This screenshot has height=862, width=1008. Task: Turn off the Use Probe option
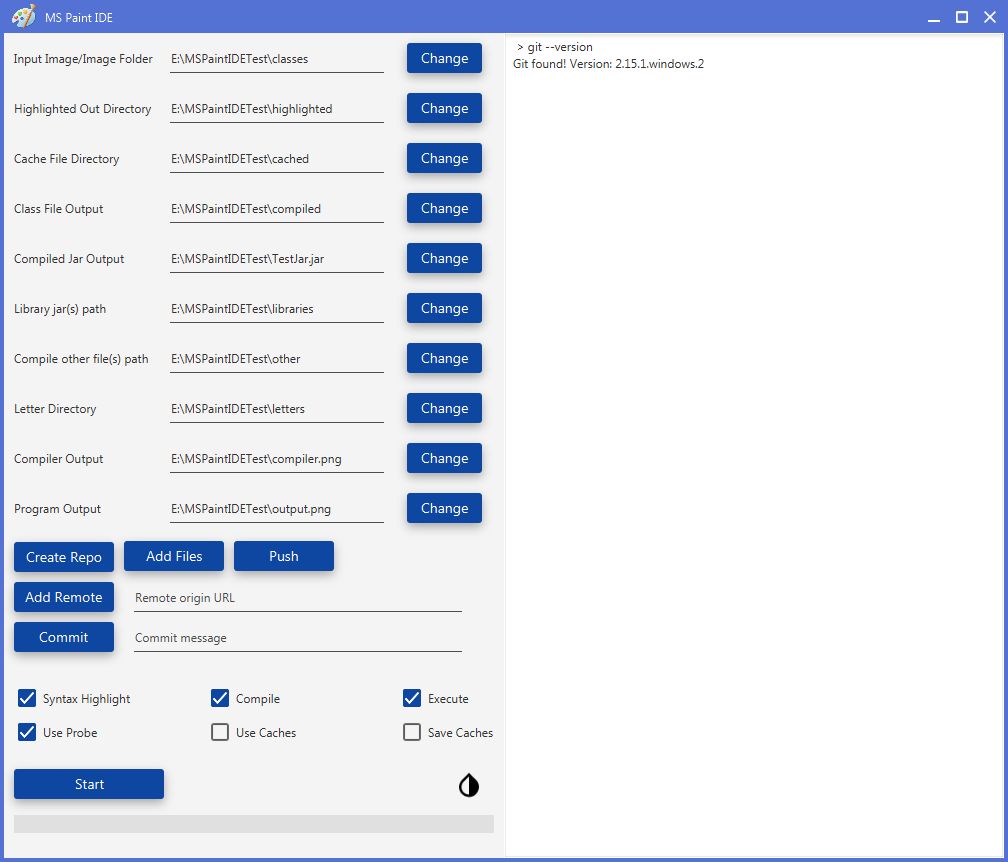27,732
